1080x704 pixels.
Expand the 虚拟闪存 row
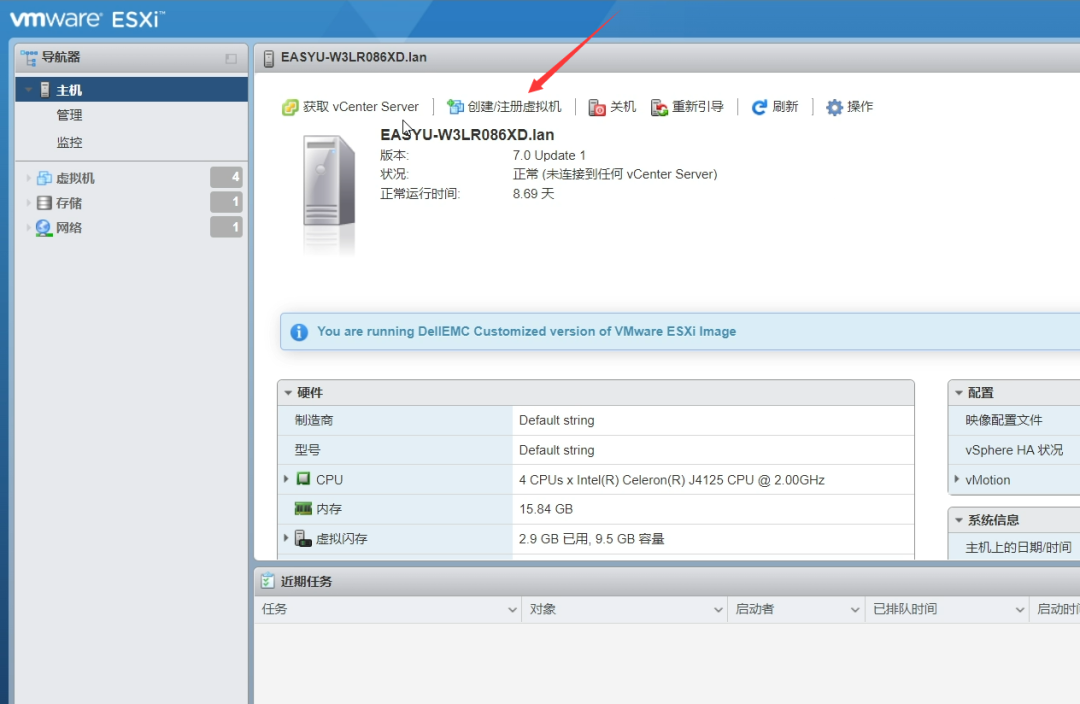[287, 538]
